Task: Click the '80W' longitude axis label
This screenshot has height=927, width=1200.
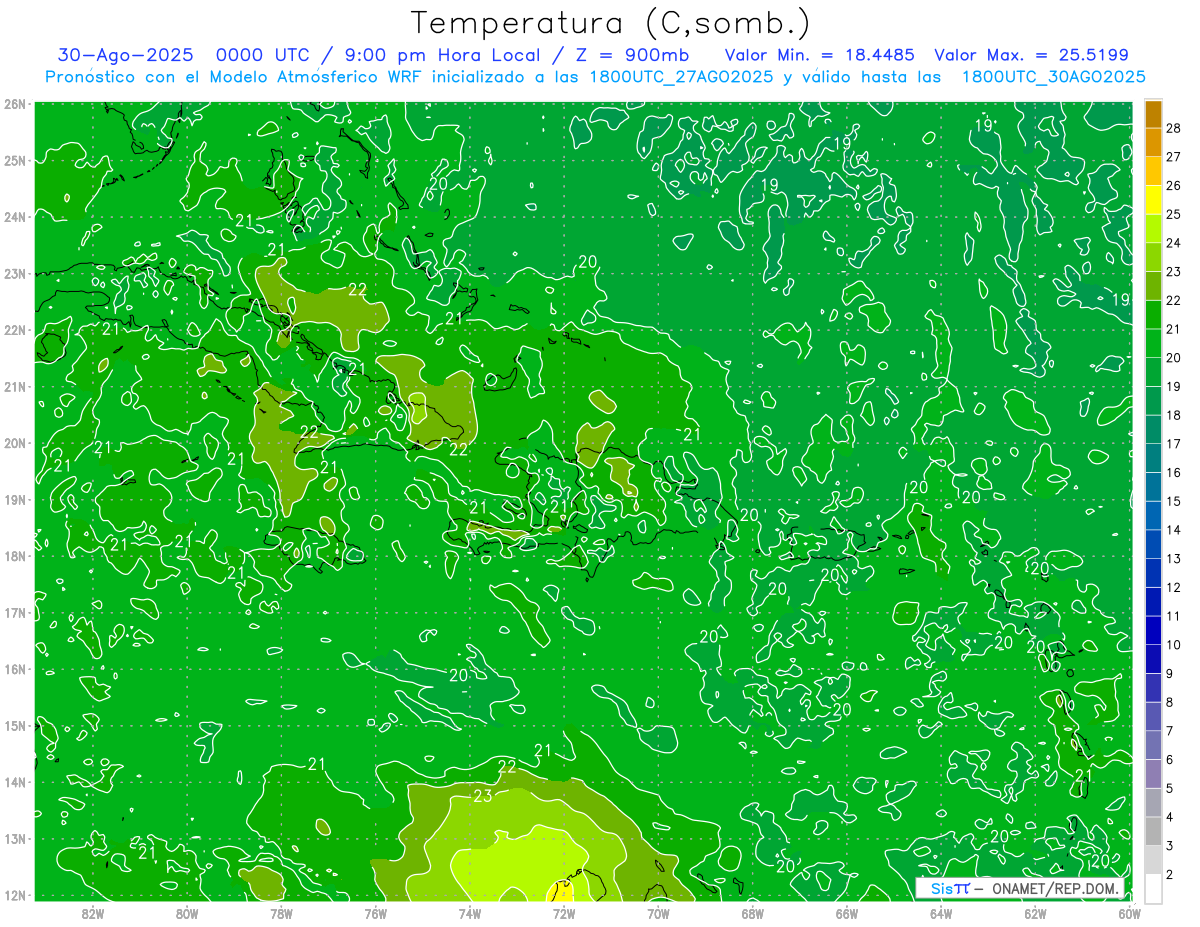Action: [187, 913]
